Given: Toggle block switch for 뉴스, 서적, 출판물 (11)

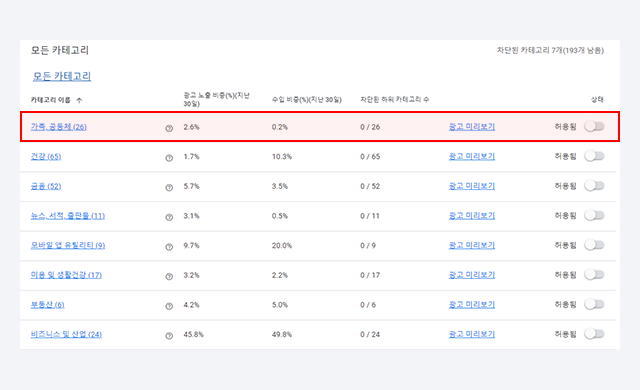Looking at the screenshot, I should pos(594,215).
